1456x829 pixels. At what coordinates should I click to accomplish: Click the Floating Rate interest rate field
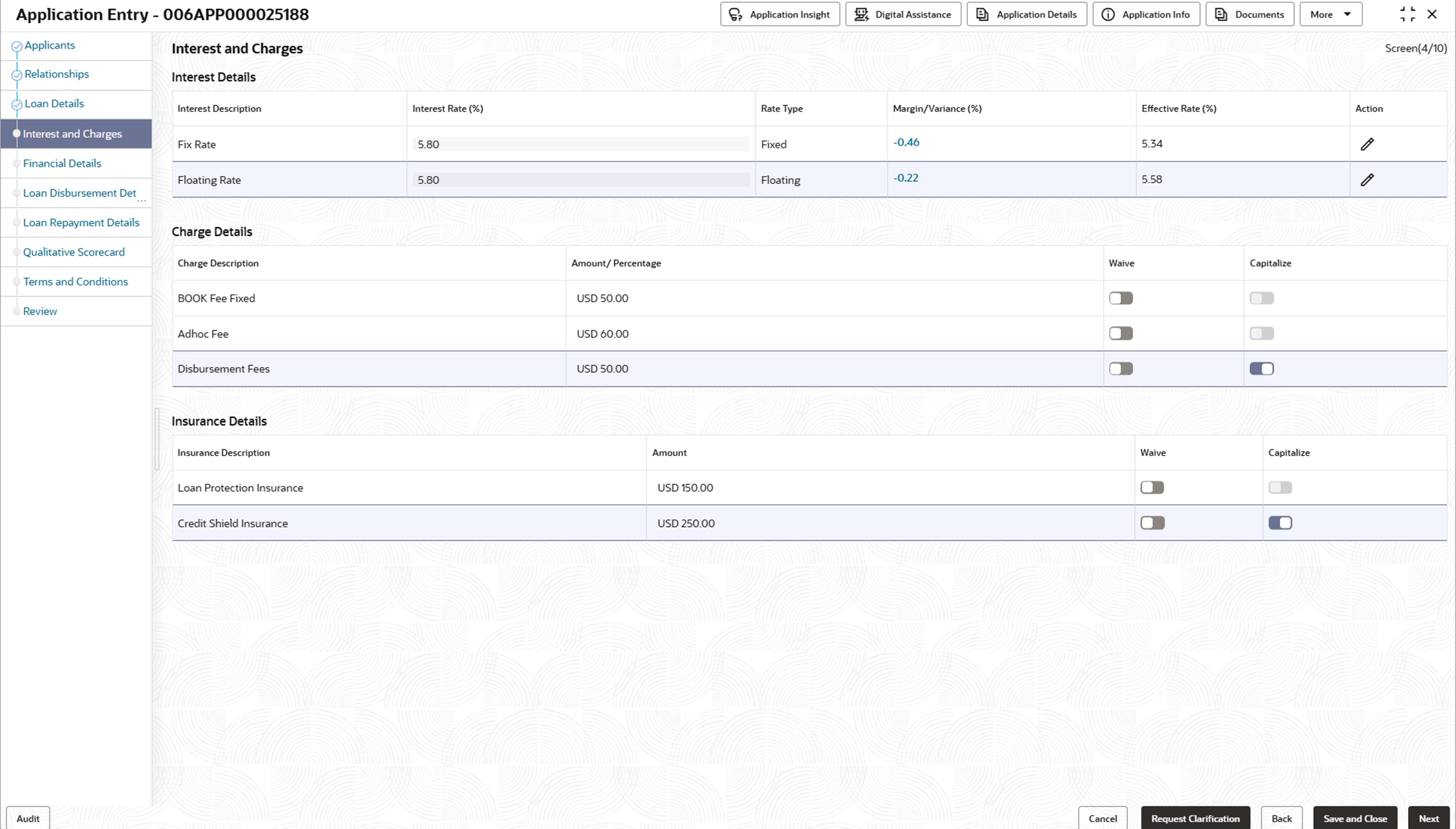click(580, 180)
